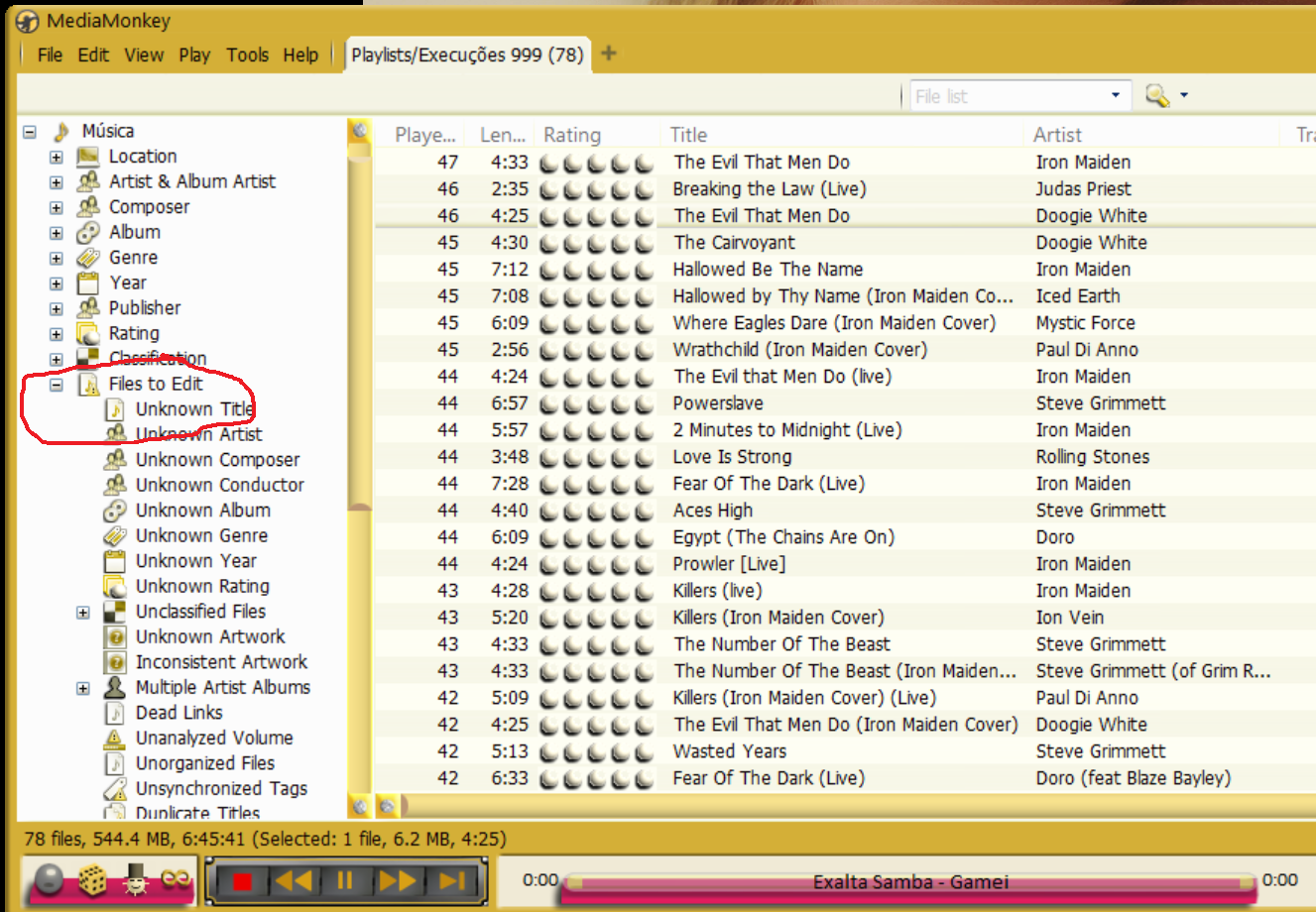Viewport: 1316px width, 912px height.
Task: Expand the Multiple Artist Albums node
Action: point(83,688)
